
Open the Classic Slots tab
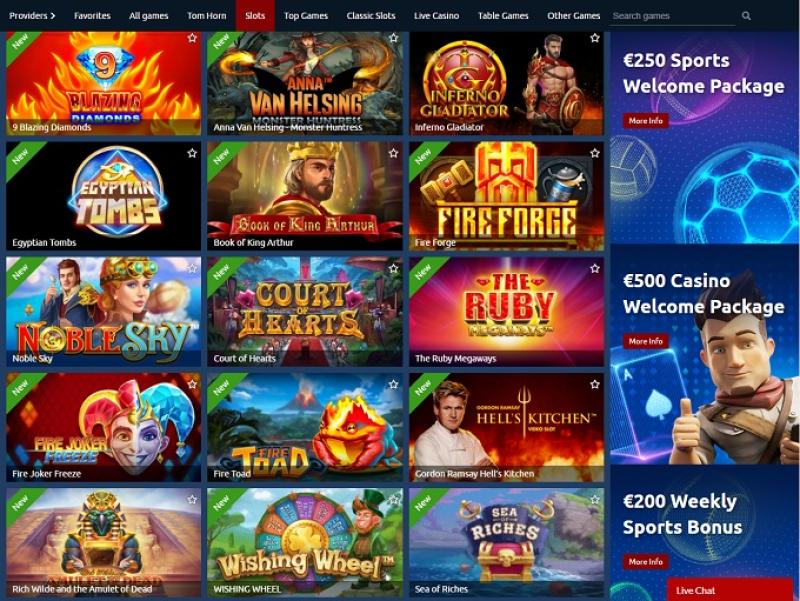coord(371,16)
